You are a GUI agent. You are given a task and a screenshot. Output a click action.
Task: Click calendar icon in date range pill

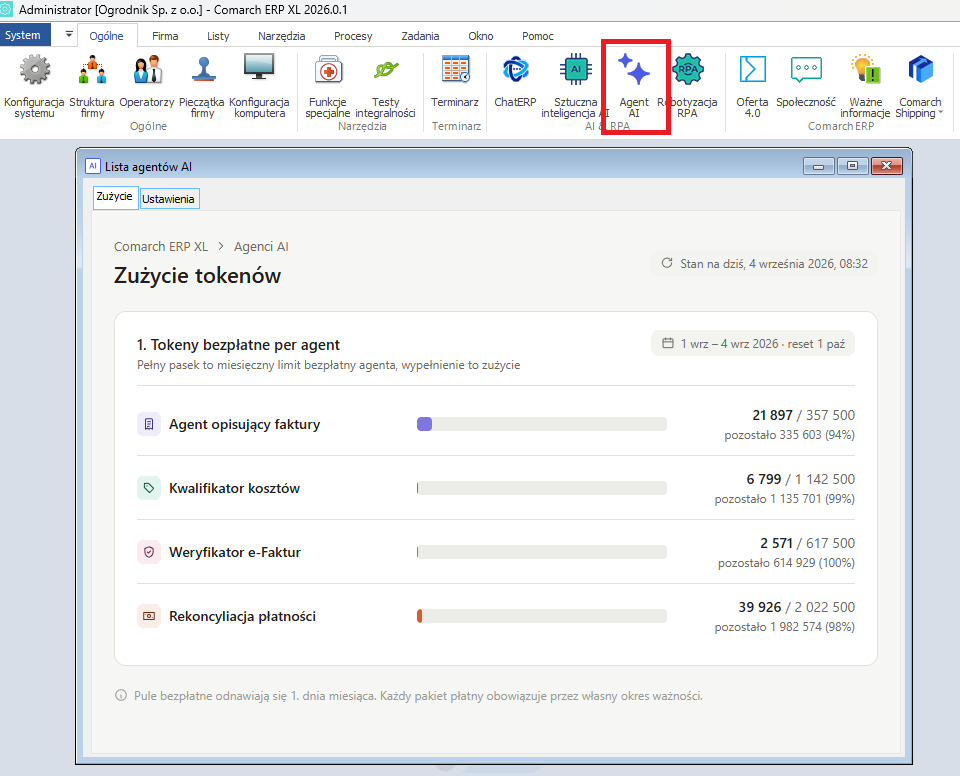coord(668,343)
